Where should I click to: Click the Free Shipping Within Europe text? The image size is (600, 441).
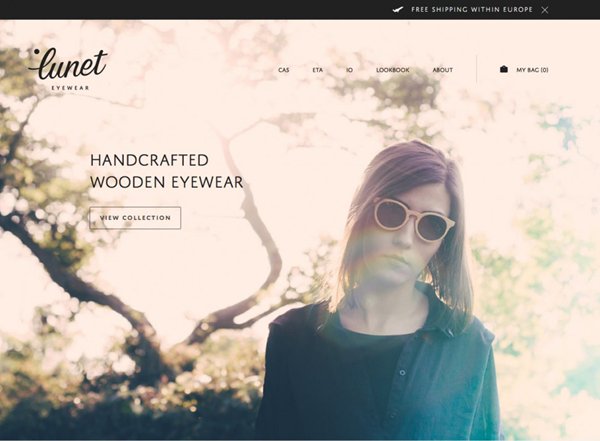coord(472,10)
